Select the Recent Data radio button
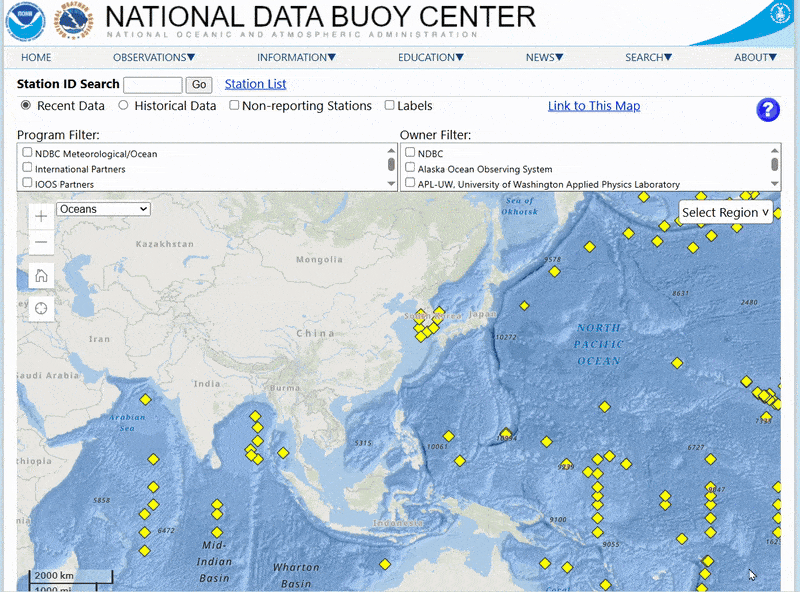The width and height of the screenshot is (800, 592). tap(26, 105)
